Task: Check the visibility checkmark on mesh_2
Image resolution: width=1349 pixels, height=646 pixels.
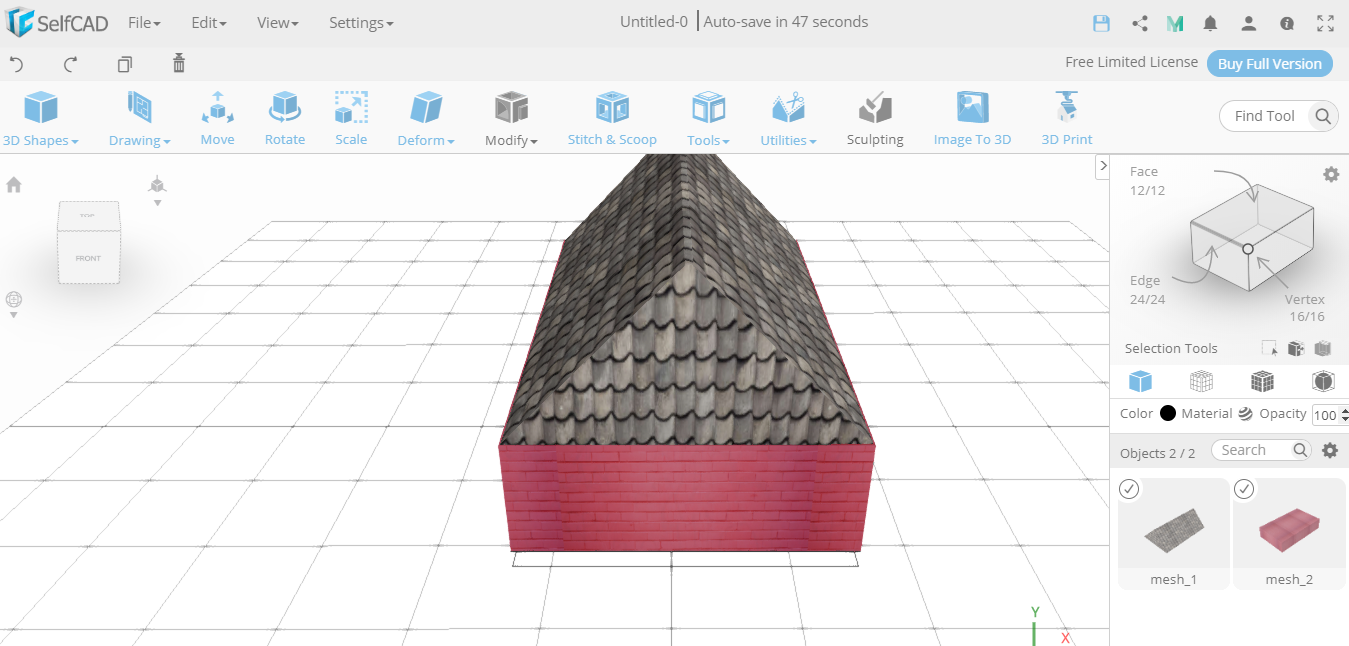Action: pyautogui.click(x=1244, y=489)
